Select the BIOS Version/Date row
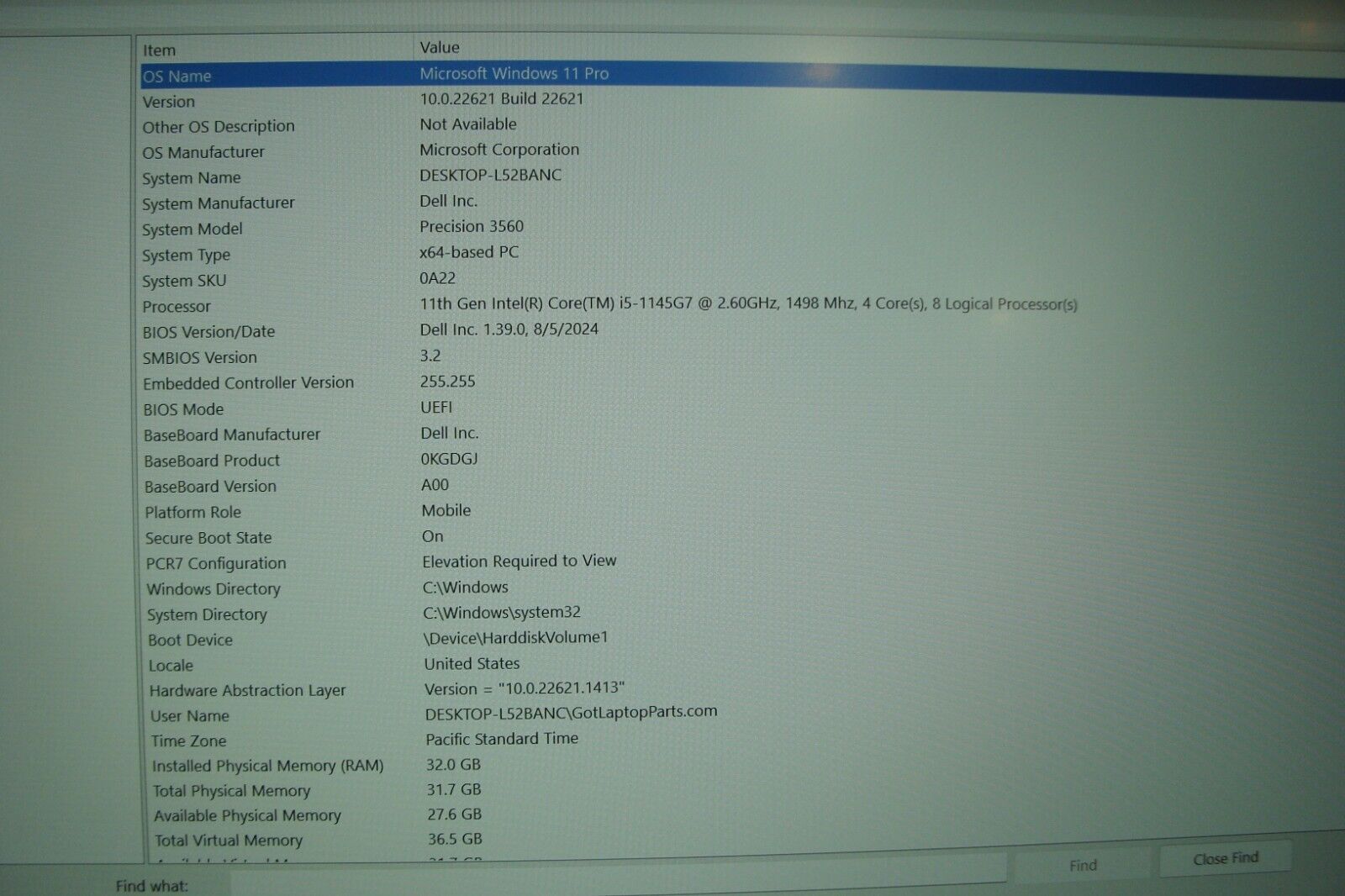Screen dimensions: 1345x896 coord(336,331)
